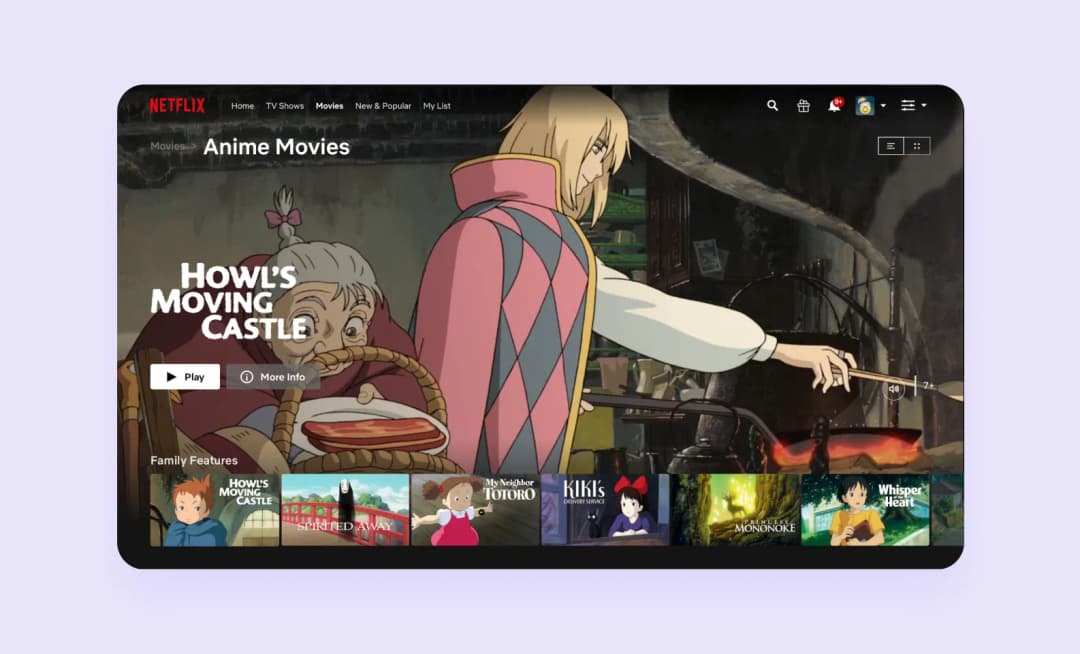Go back to Movies breadcrumb
The image size is (1080, 654).
pos(167,146)
